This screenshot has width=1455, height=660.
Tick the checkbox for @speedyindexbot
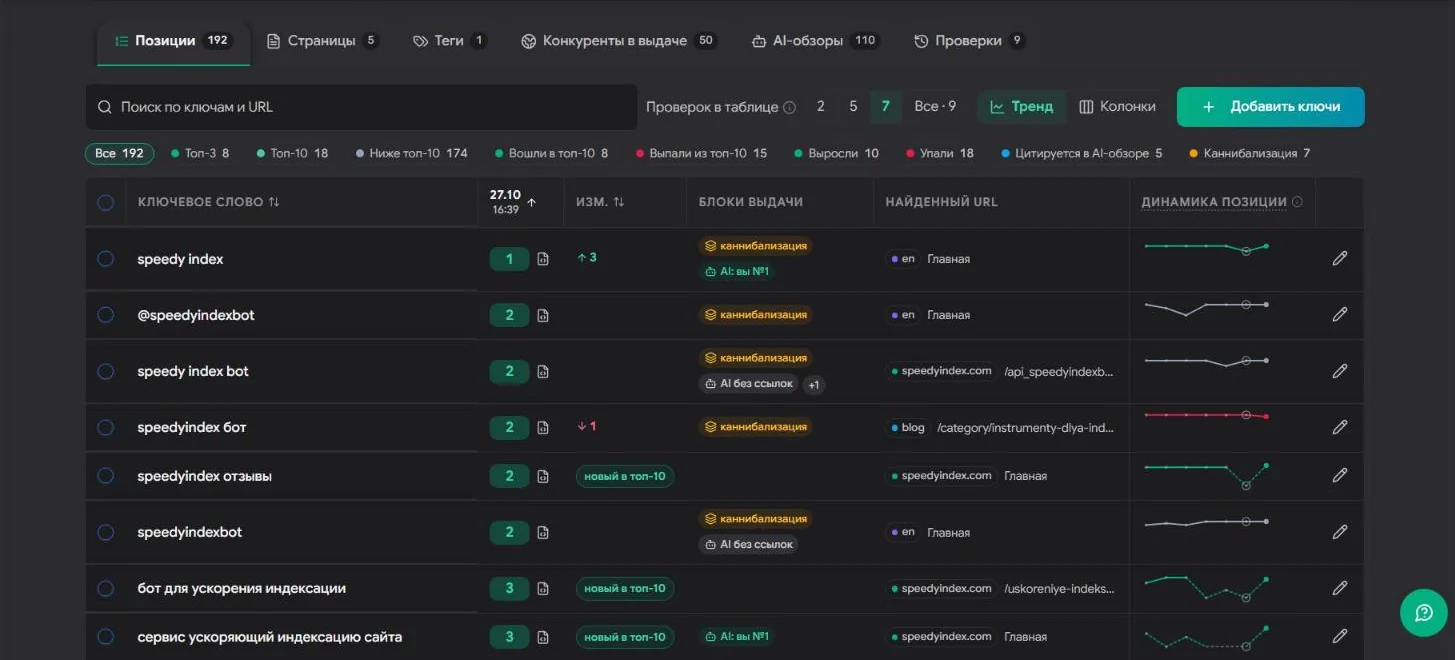coord(105,315)
